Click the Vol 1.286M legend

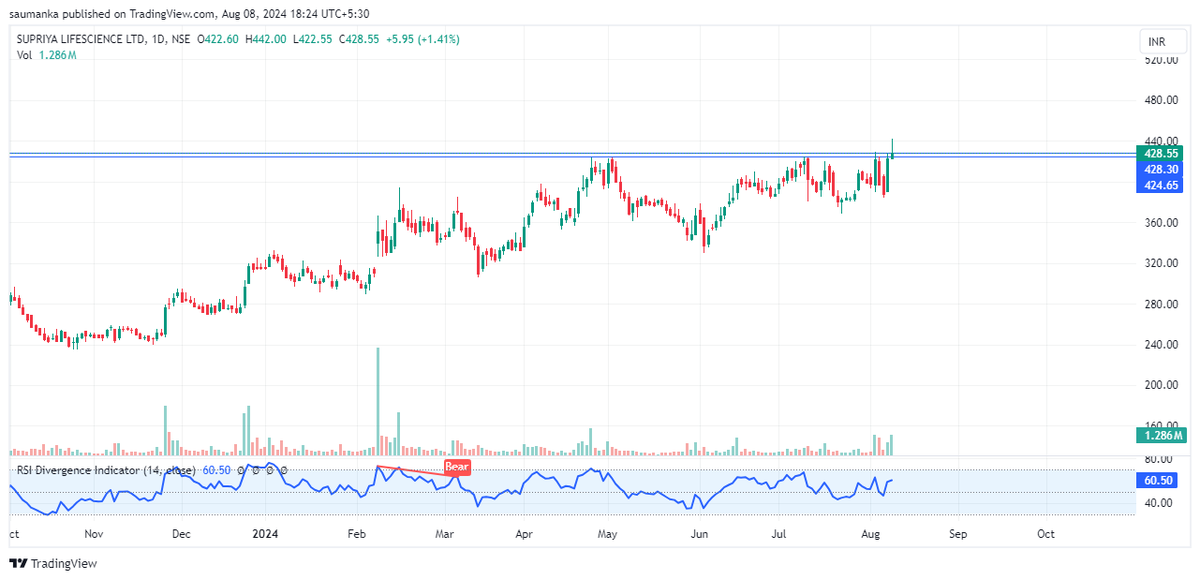coord(46,55)
